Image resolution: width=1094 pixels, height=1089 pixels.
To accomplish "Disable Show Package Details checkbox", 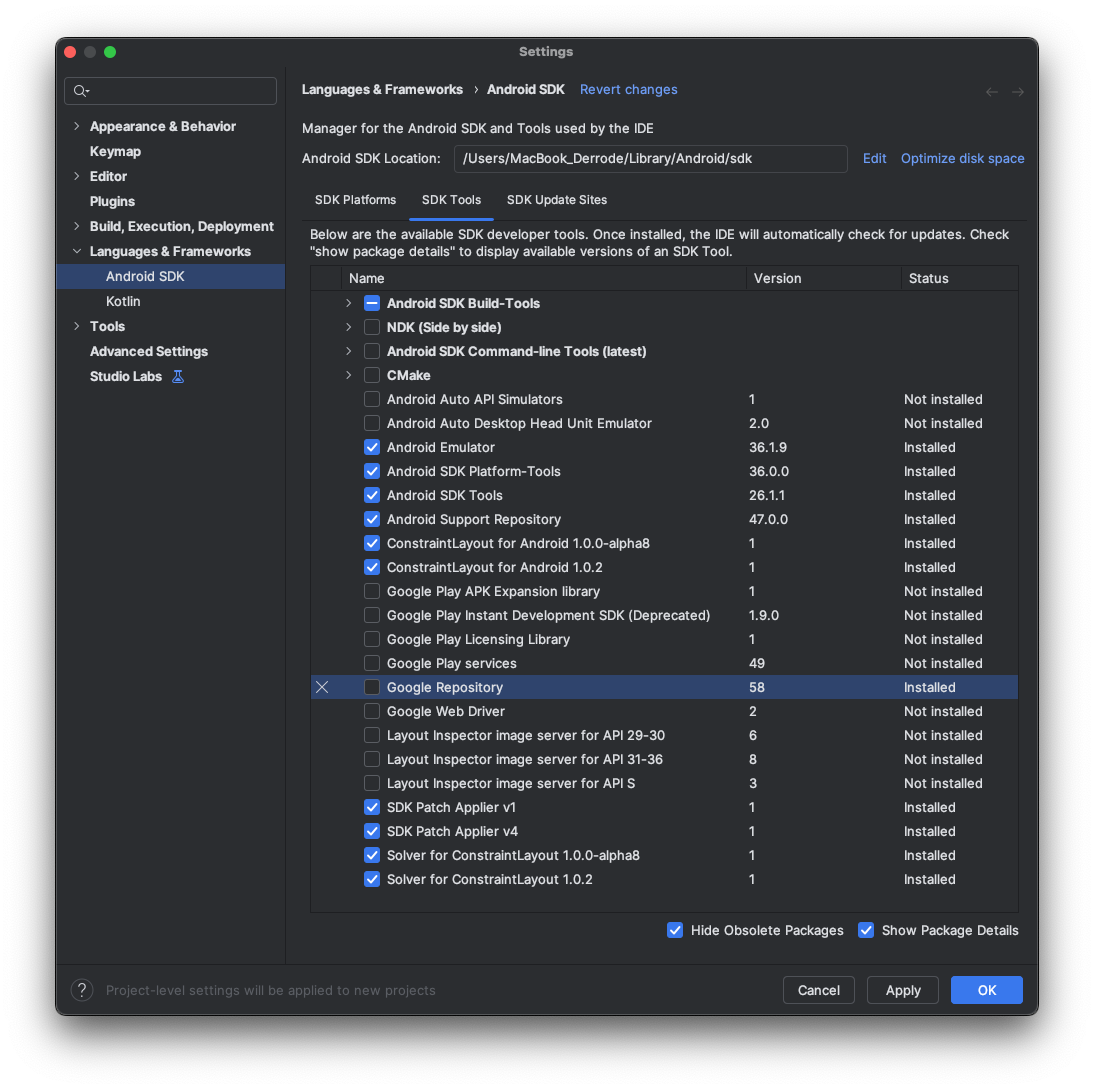I will pos(866,930).
